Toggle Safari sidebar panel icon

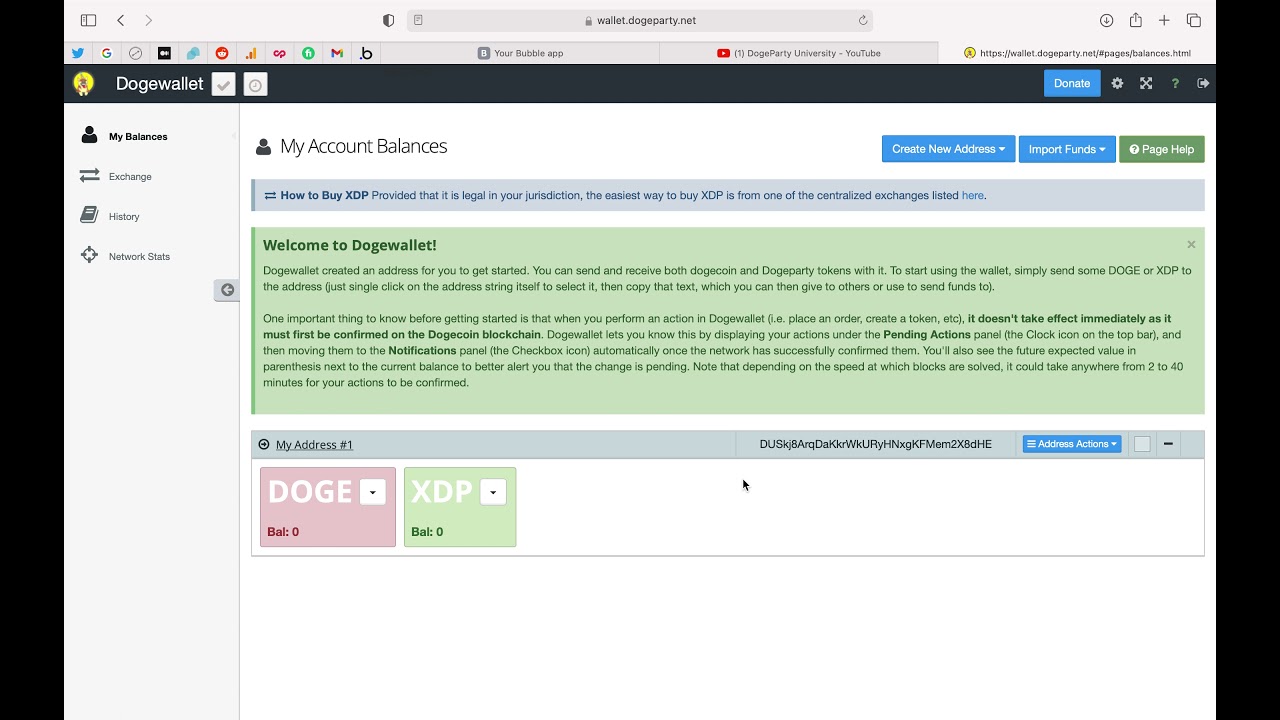click(x=88, y=20)
